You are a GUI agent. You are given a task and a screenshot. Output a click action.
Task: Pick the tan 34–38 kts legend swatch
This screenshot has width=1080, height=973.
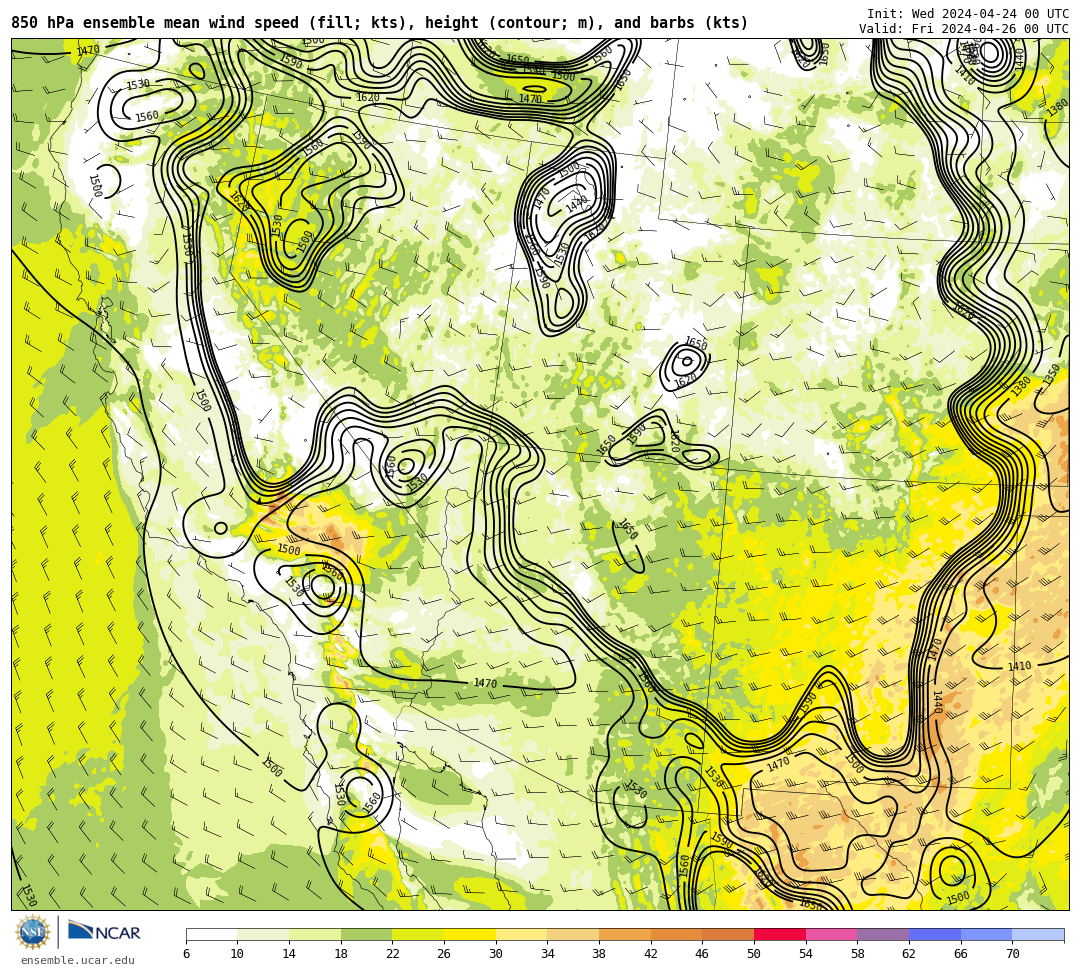(573, 934)
